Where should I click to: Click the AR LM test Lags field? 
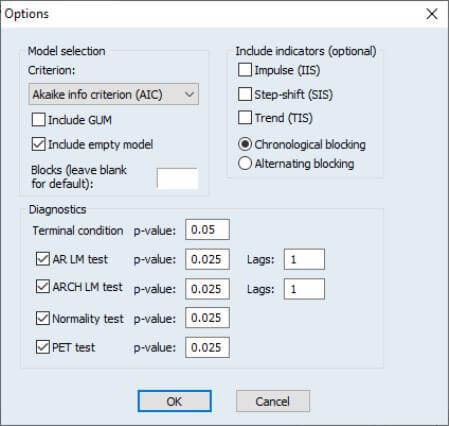coord(304,259)
